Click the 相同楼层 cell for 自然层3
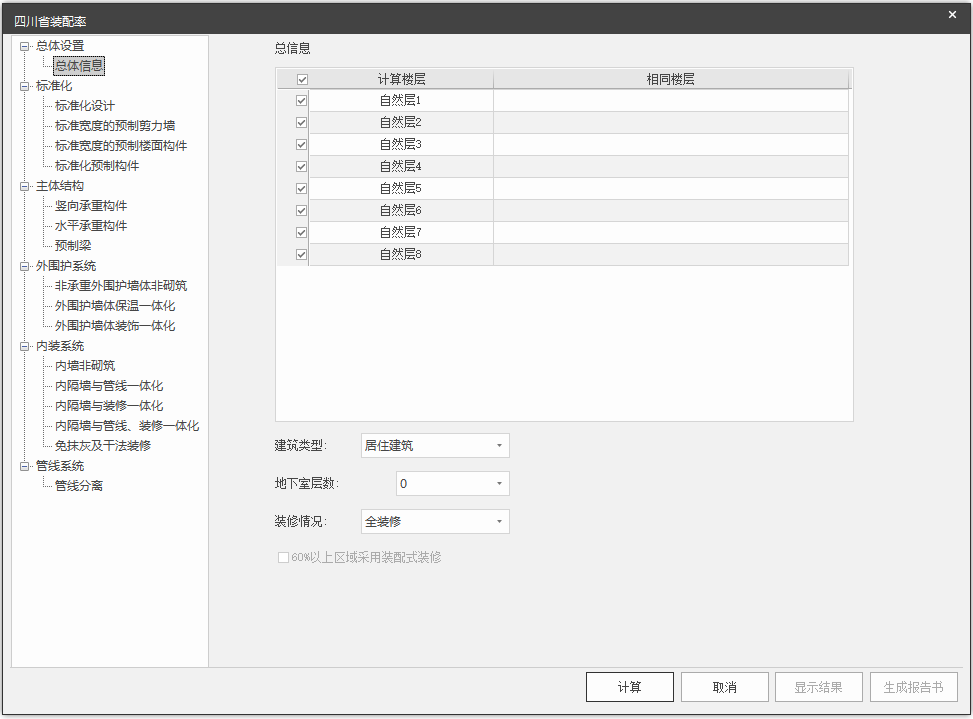The image size is (973, 719). [x=670, y=145]
